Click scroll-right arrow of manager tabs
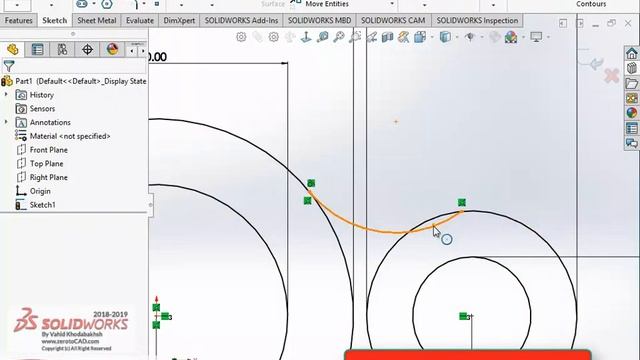The height and width of the screenshot is (360, 640). (x=143, y=51)
